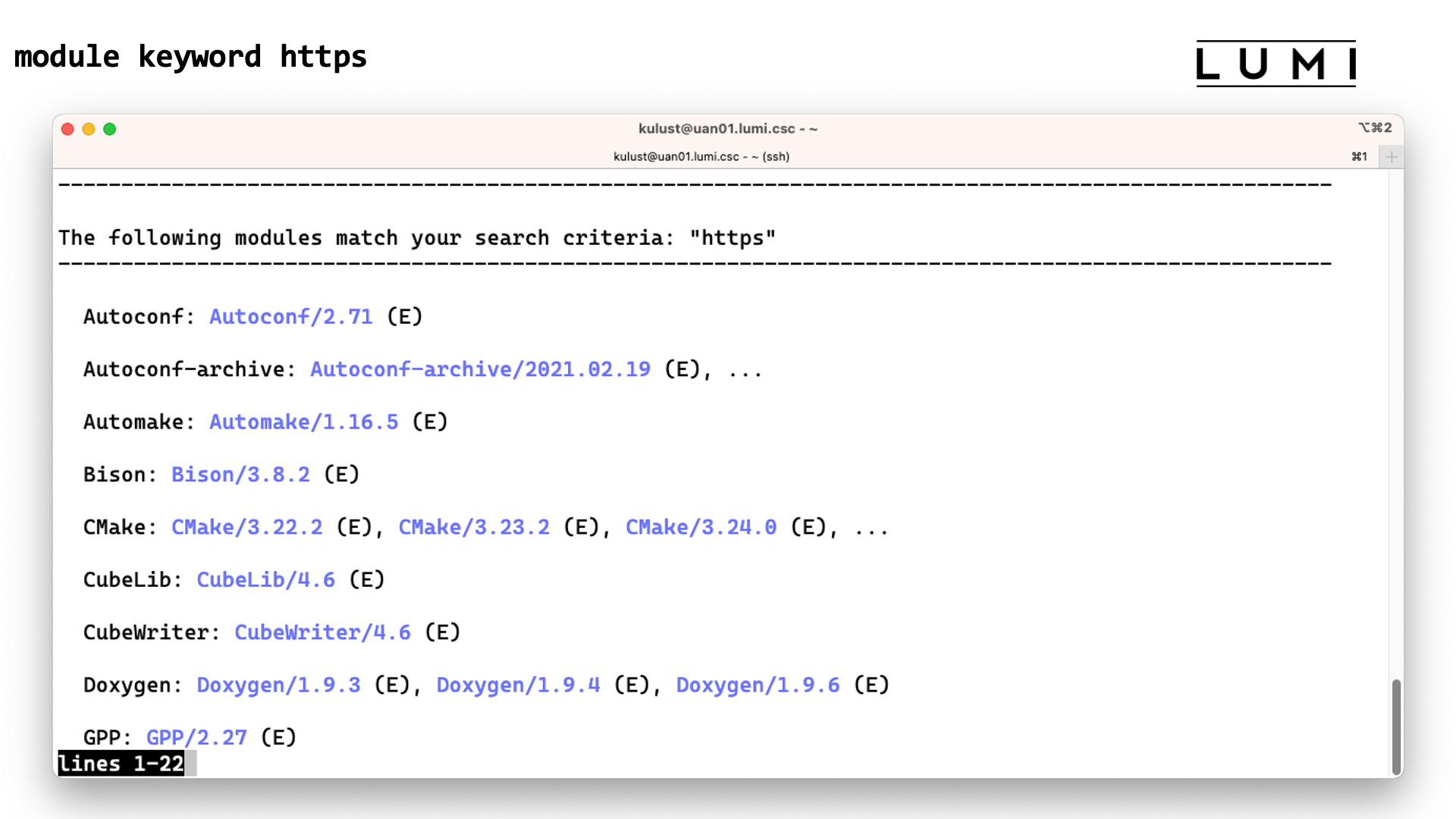Screen dimensions: 1456x819
Task: Click the 'Doxygen:' label text
Action: (133, 686)
